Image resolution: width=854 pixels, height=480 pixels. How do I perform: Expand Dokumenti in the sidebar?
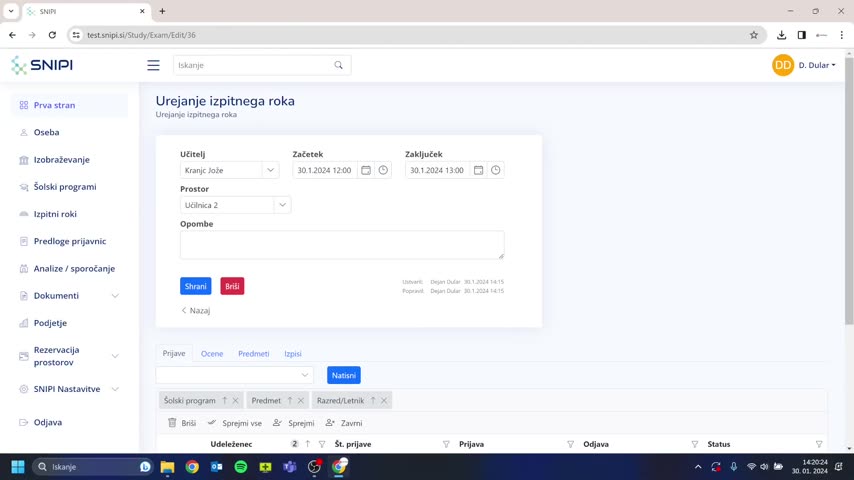(x=115, y=296)
